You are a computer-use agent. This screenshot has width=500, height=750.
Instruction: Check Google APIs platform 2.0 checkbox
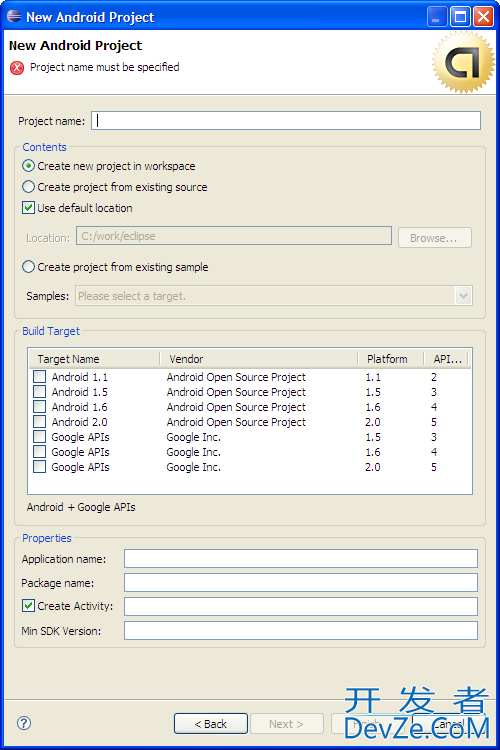click(39, 467)
